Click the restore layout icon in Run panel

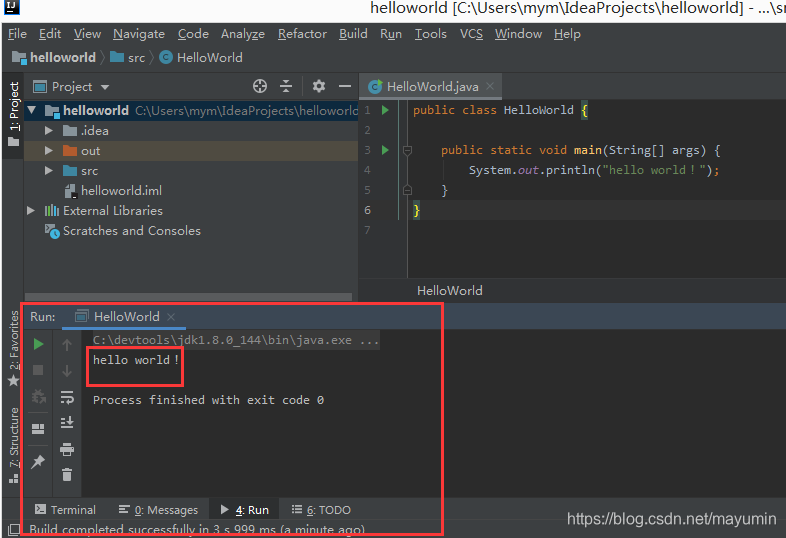[x=38, y=429]
